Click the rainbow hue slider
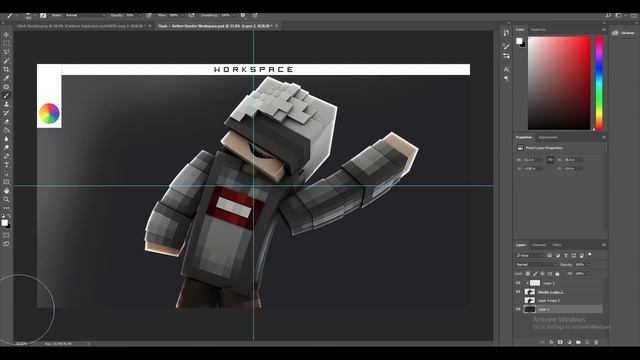640x360 pixels. [x=599, y=83]
